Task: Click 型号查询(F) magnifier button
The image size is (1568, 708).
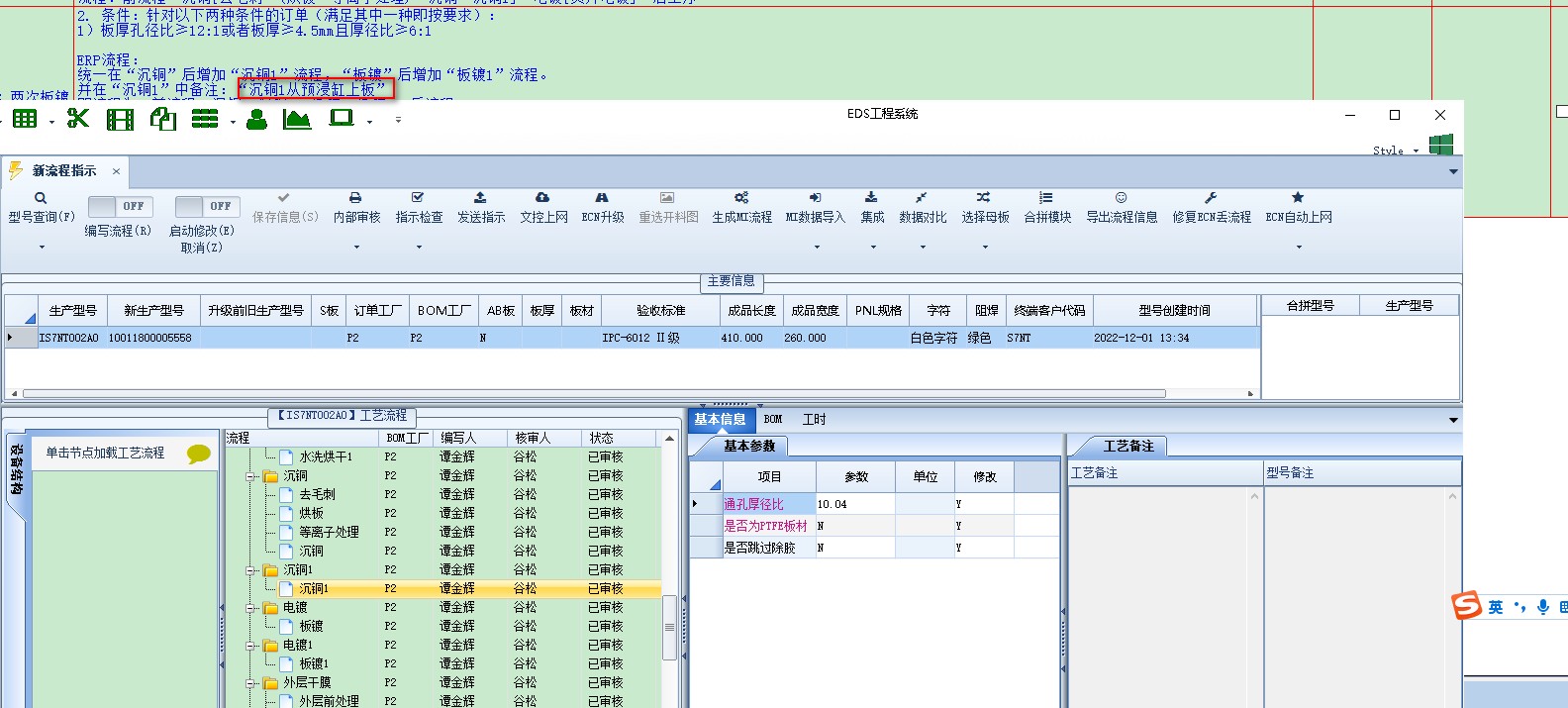Action: (x=41, y=208)
